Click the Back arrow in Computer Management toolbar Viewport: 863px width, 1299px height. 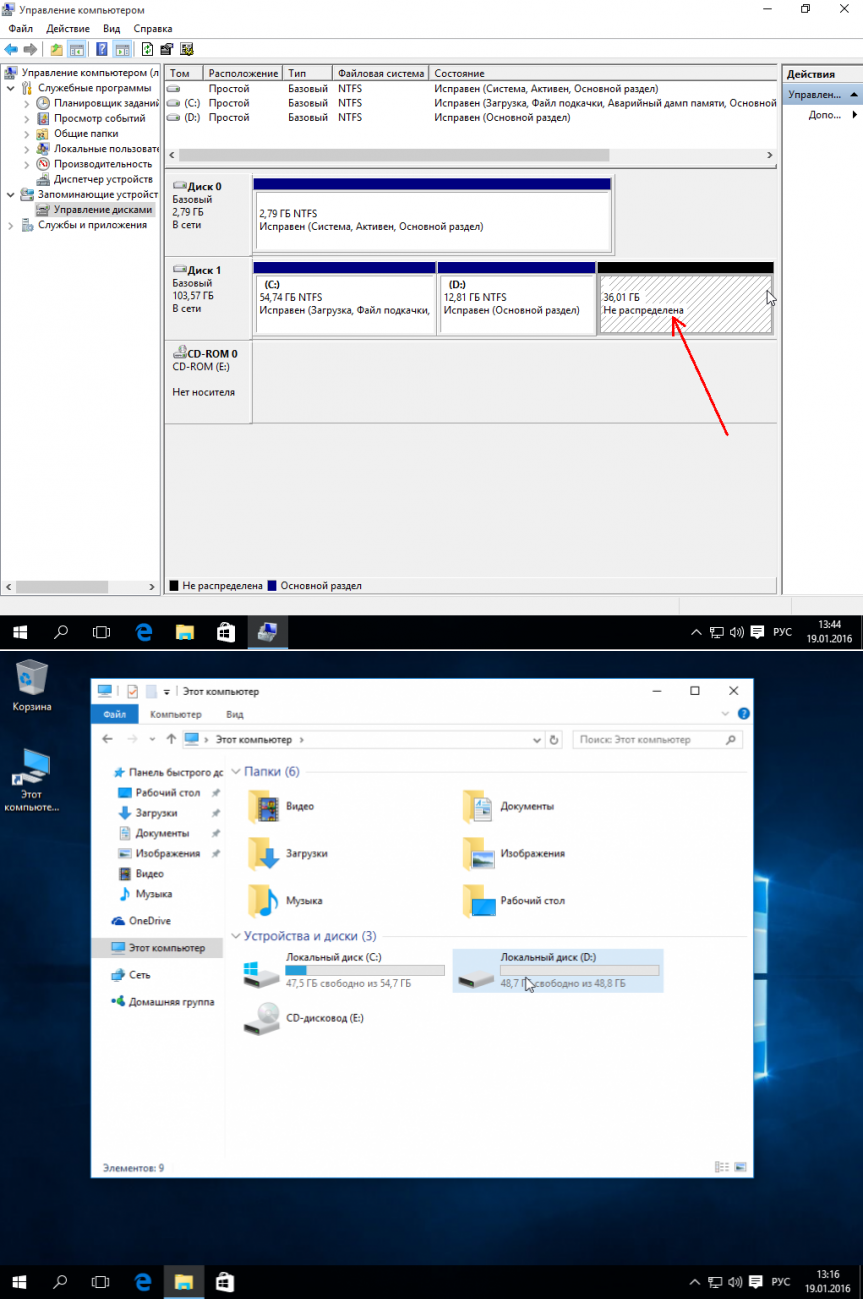tap(11, 49)
